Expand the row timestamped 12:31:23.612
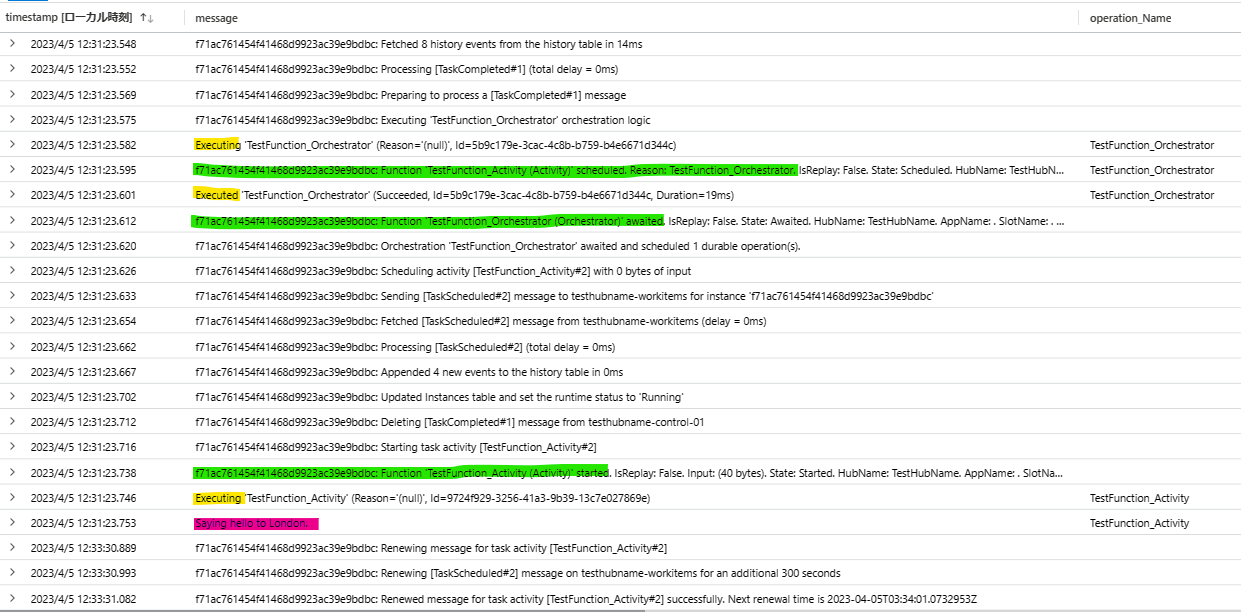The width and height of the screenshot is (1241, 612). pos(12,220)
